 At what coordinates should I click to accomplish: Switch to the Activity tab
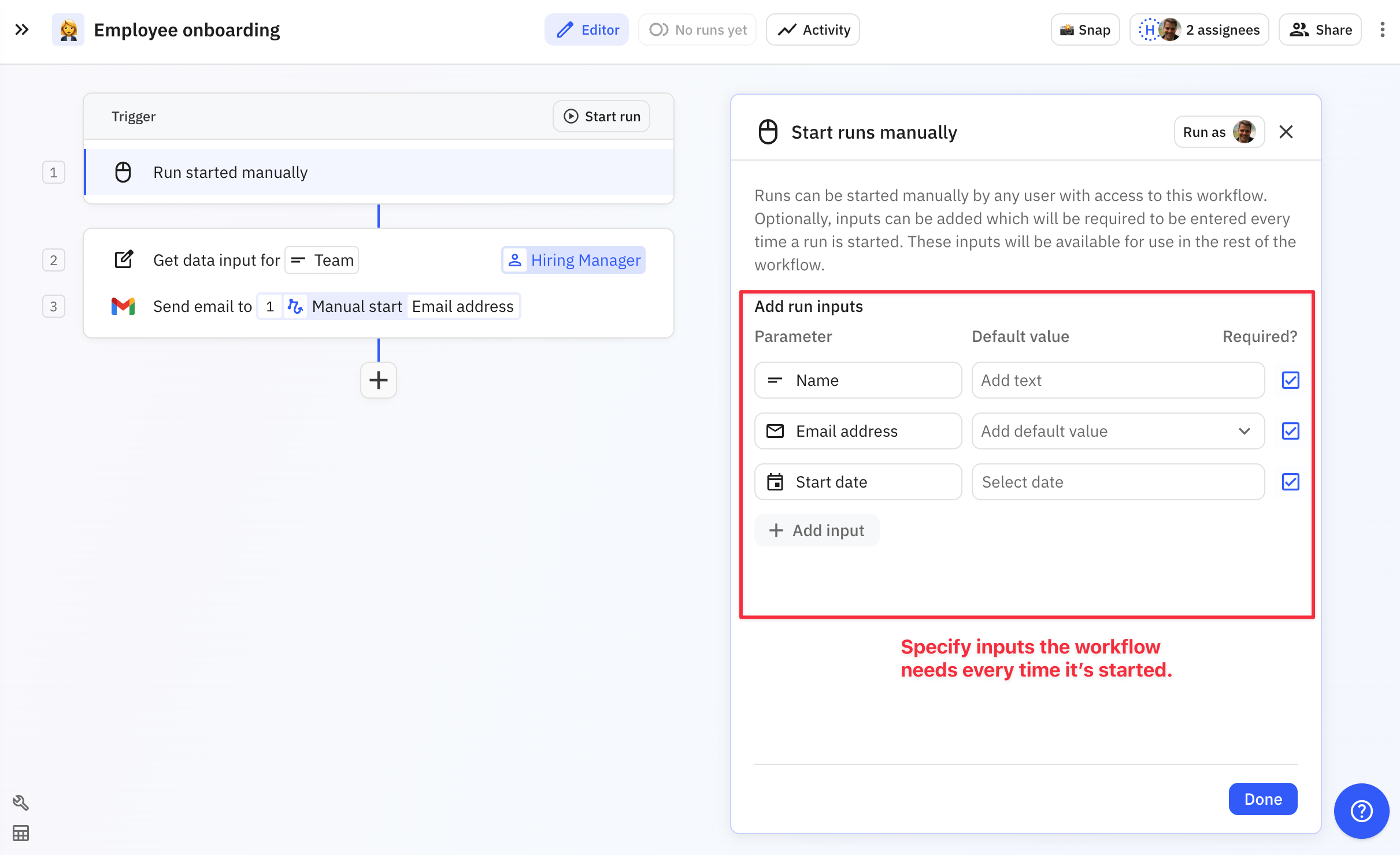click(813, 29)
